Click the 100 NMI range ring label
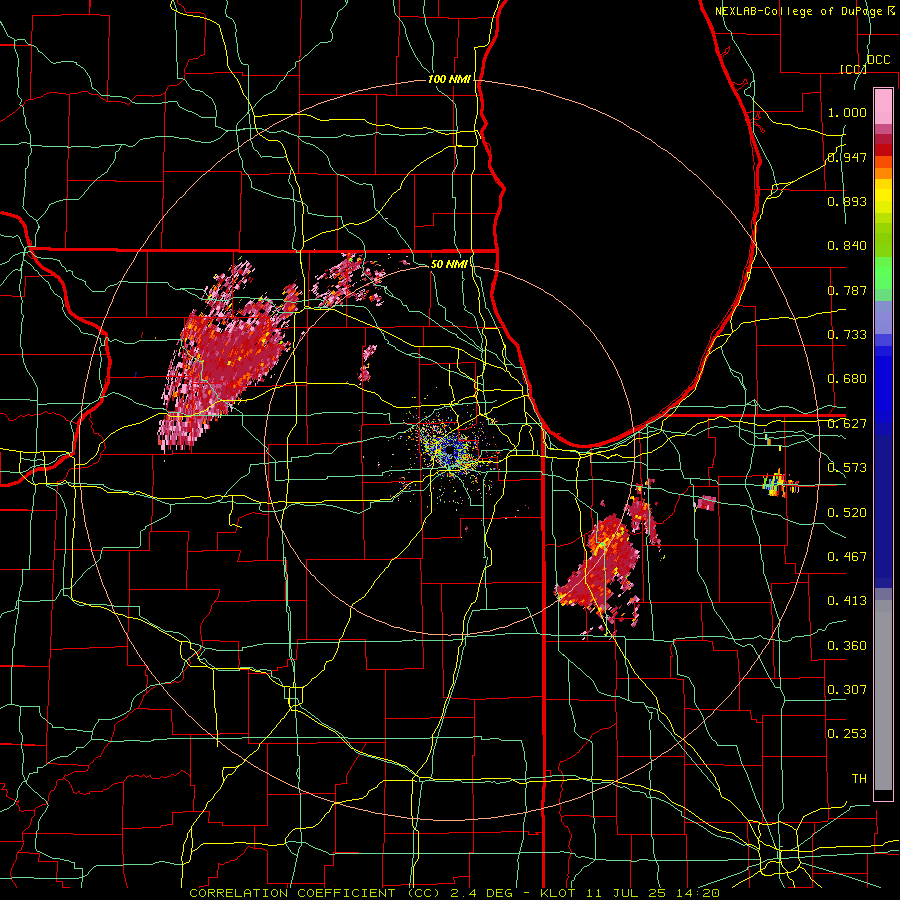The width and height of the screenshot is (900, 900). pyautogui.click(x=449, y=79)
